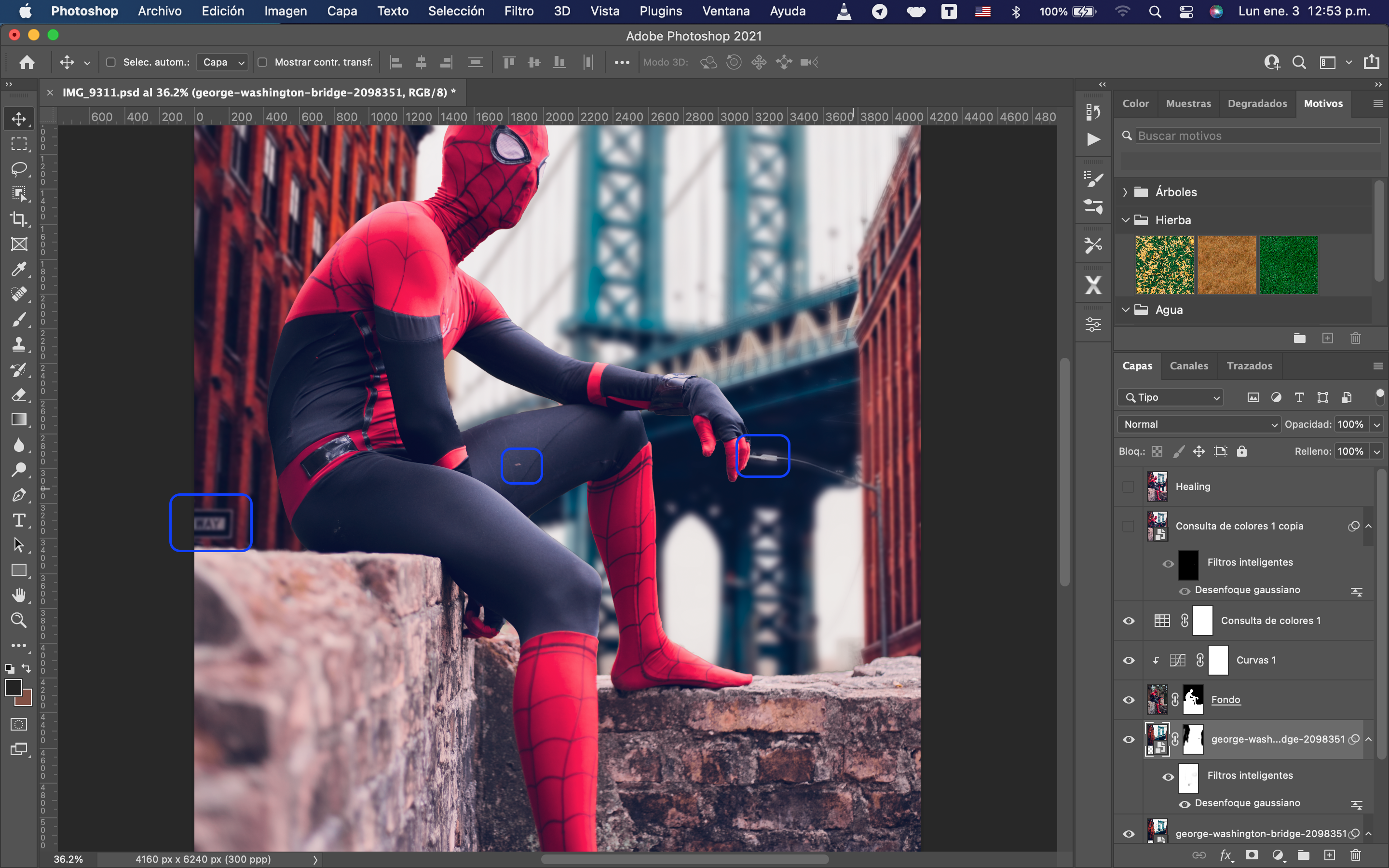The width and height of the screenshot is (1389, 868).
Task: Collapse the Agua pattern folder
Action: click(x=1126, y=310)
